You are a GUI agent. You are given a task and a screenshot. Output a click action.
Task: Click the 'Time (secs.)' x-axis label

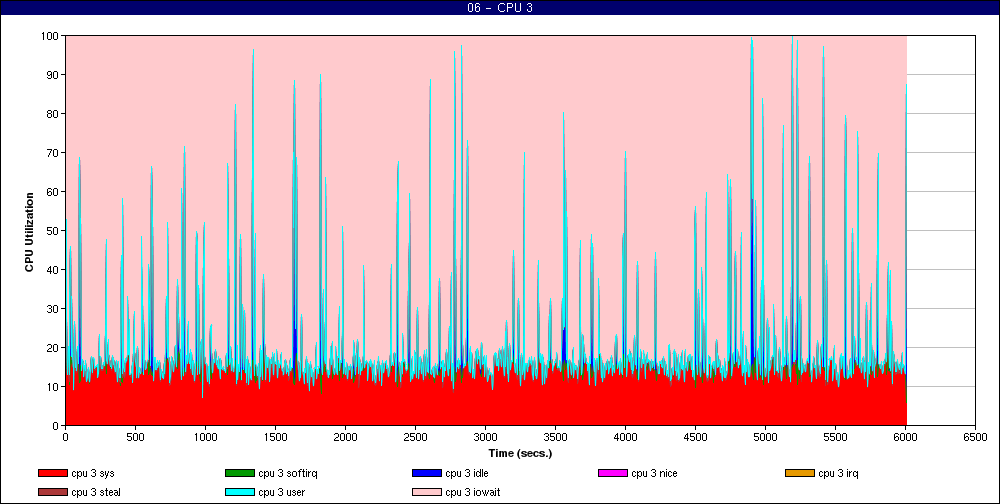520,454
